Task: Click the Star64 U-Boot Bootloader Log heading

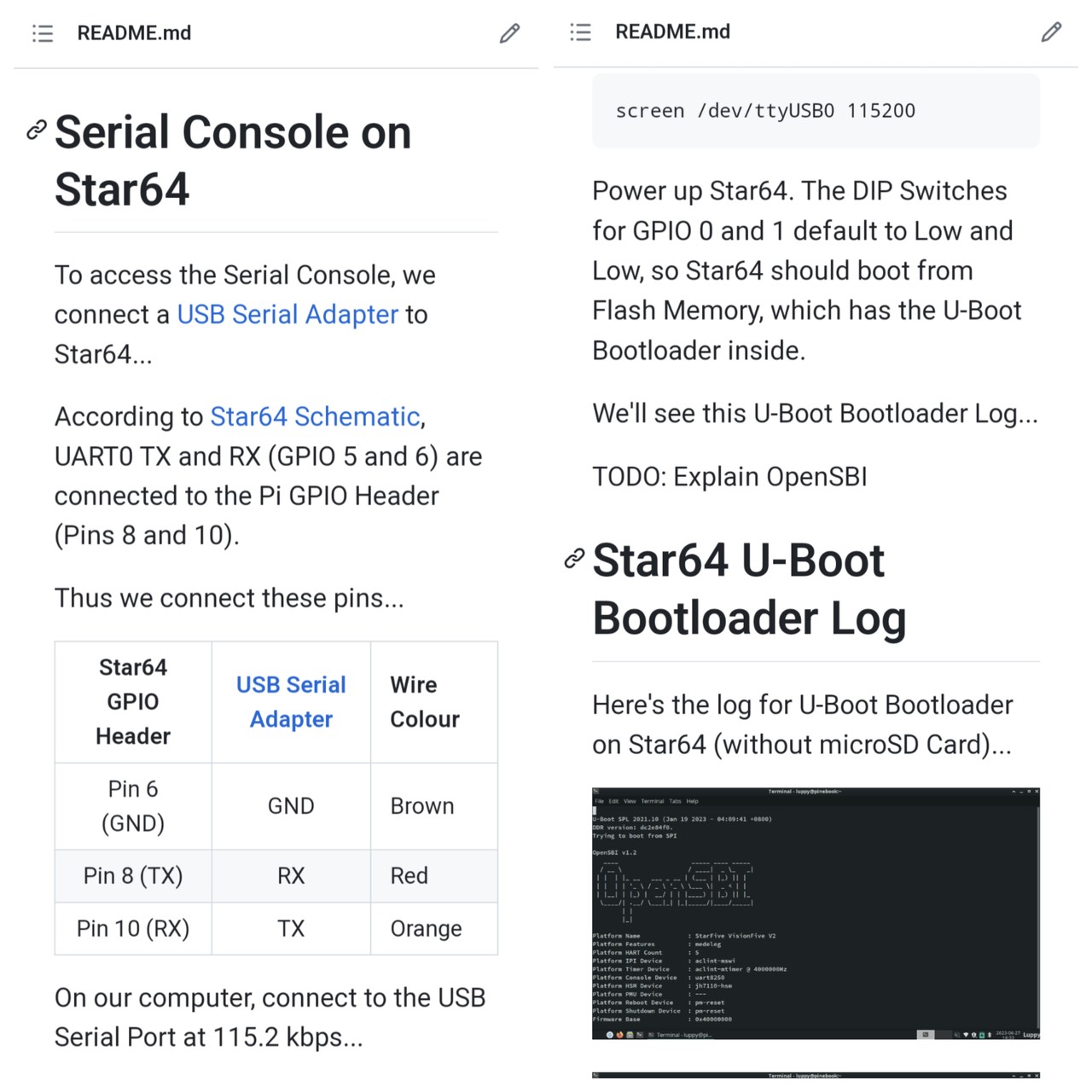Action: coord(748,589)
